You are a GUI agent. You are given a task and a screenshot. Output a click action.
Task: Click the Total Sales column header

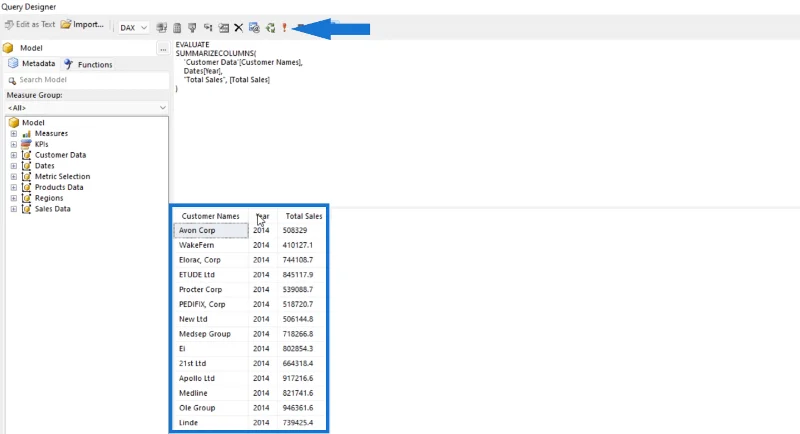pos(304,216)
